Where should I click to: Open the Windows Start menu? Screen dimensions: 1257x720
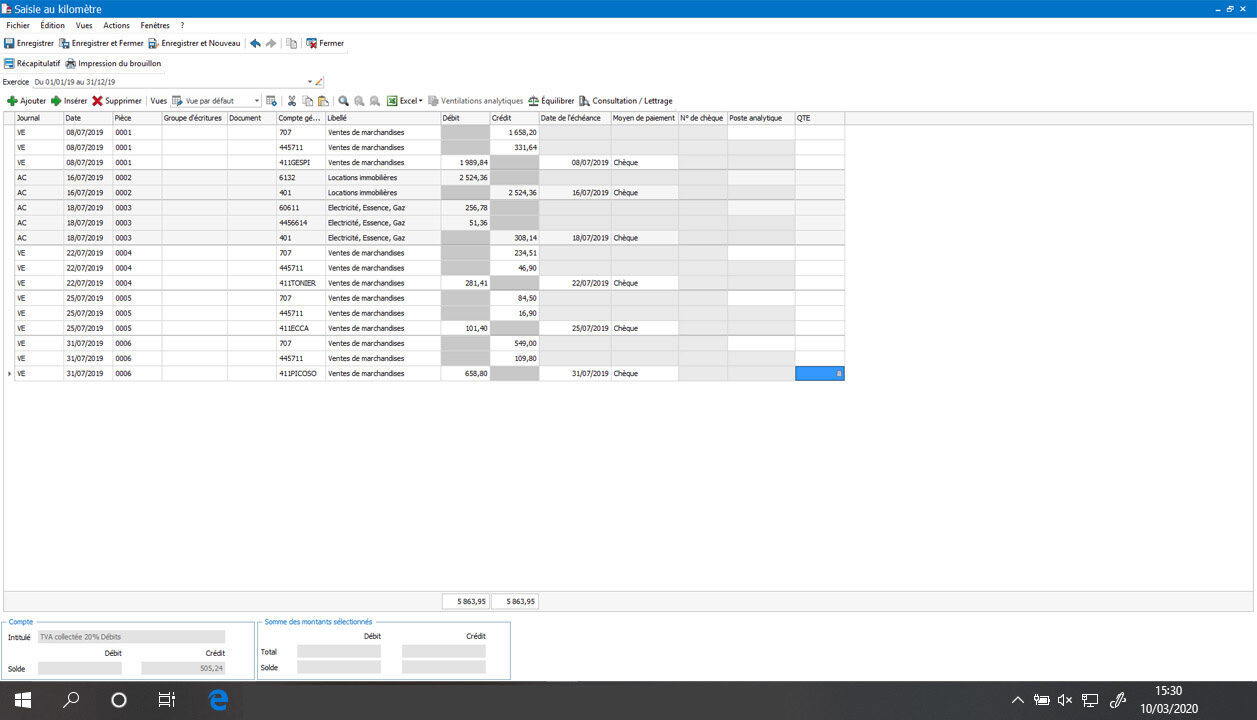(22, 700)
